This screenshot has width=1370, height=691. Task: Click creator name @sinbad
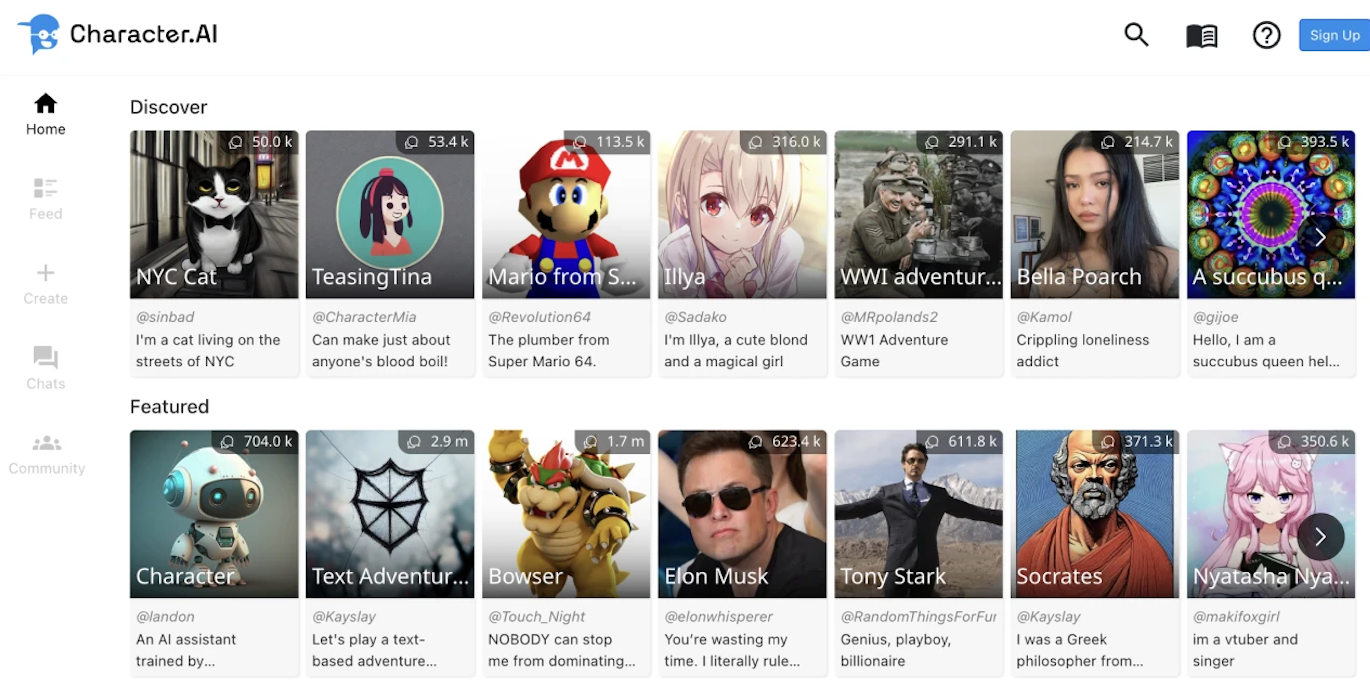click(x=165, y=317)
